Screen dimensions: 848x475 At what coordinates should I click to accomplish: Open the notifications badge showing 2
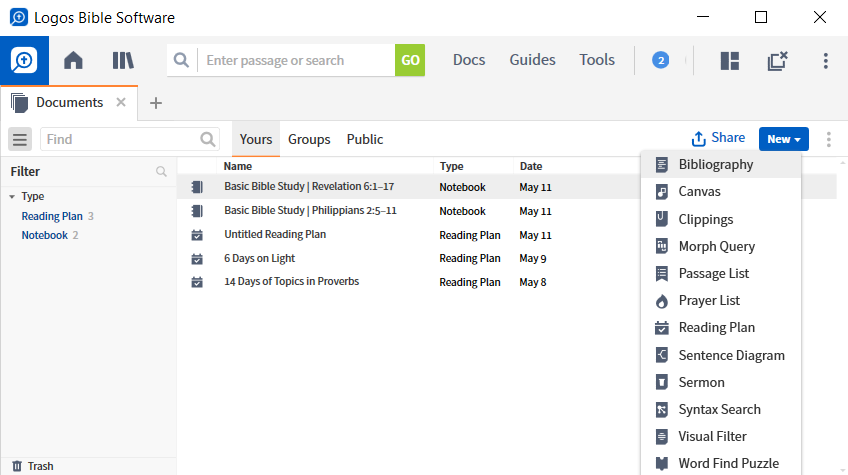(660, 60)
